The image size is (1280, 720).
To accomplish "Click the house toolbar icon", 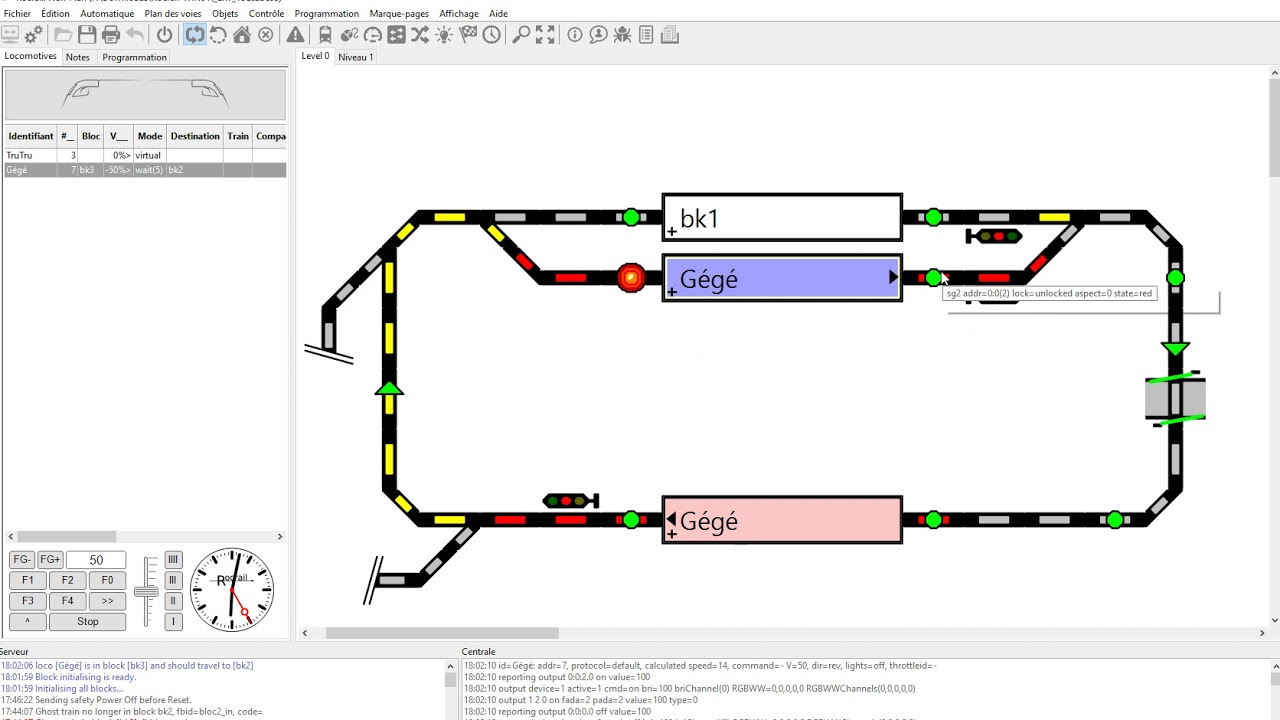I will click(242, 35).
